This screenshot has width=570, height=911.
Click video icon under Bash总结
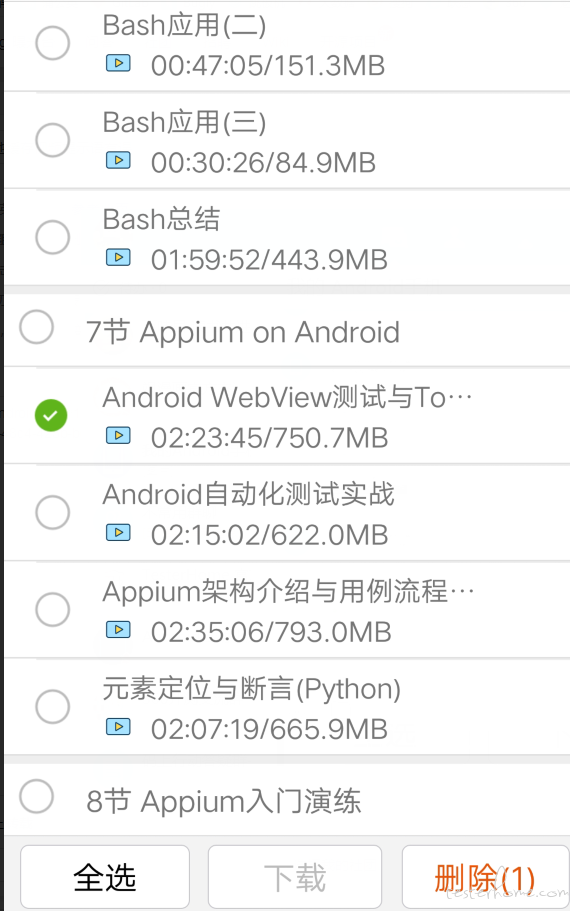(118, 257)
